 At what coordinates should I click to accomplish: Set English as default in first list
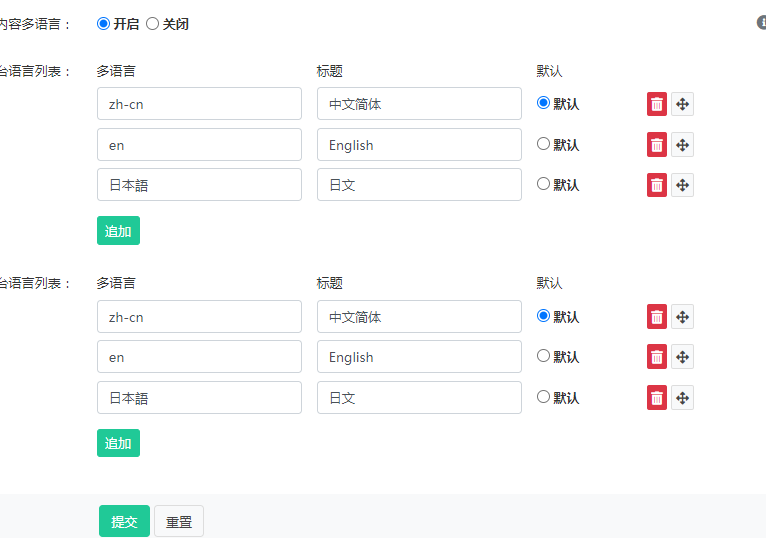544,144
